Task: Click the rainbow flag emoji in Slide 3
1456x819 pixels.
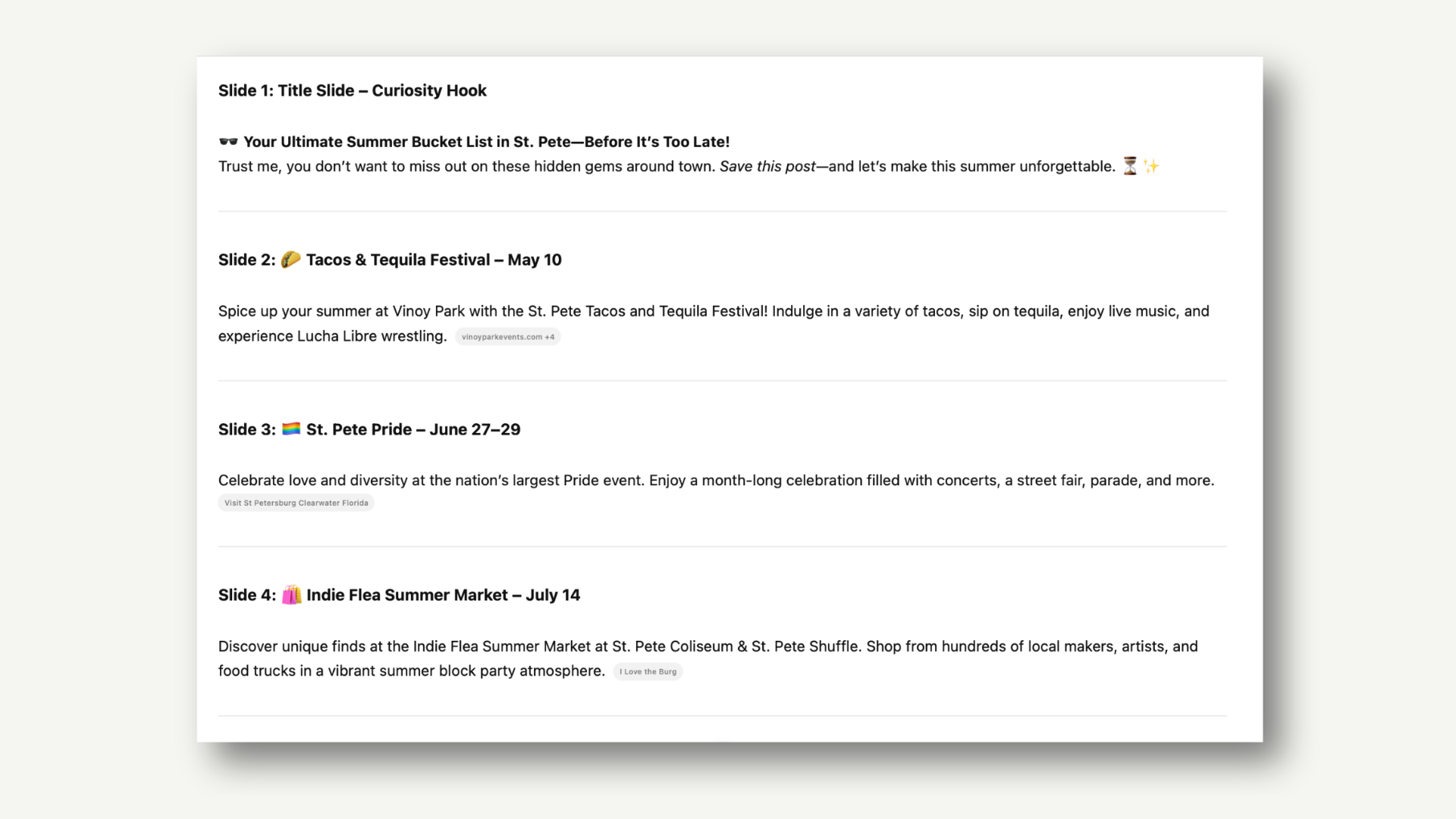Action: coord(291,429)
